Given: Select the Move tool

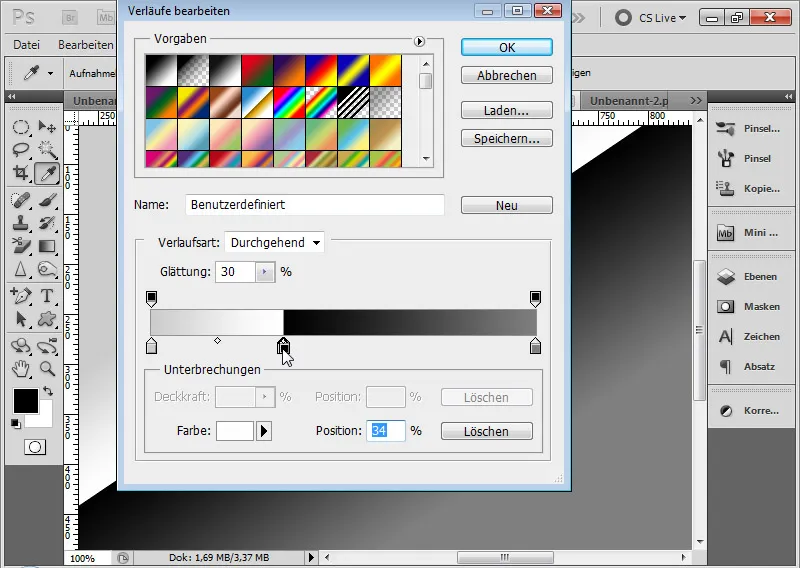Looking at the screenshot, I should (47, 127).
